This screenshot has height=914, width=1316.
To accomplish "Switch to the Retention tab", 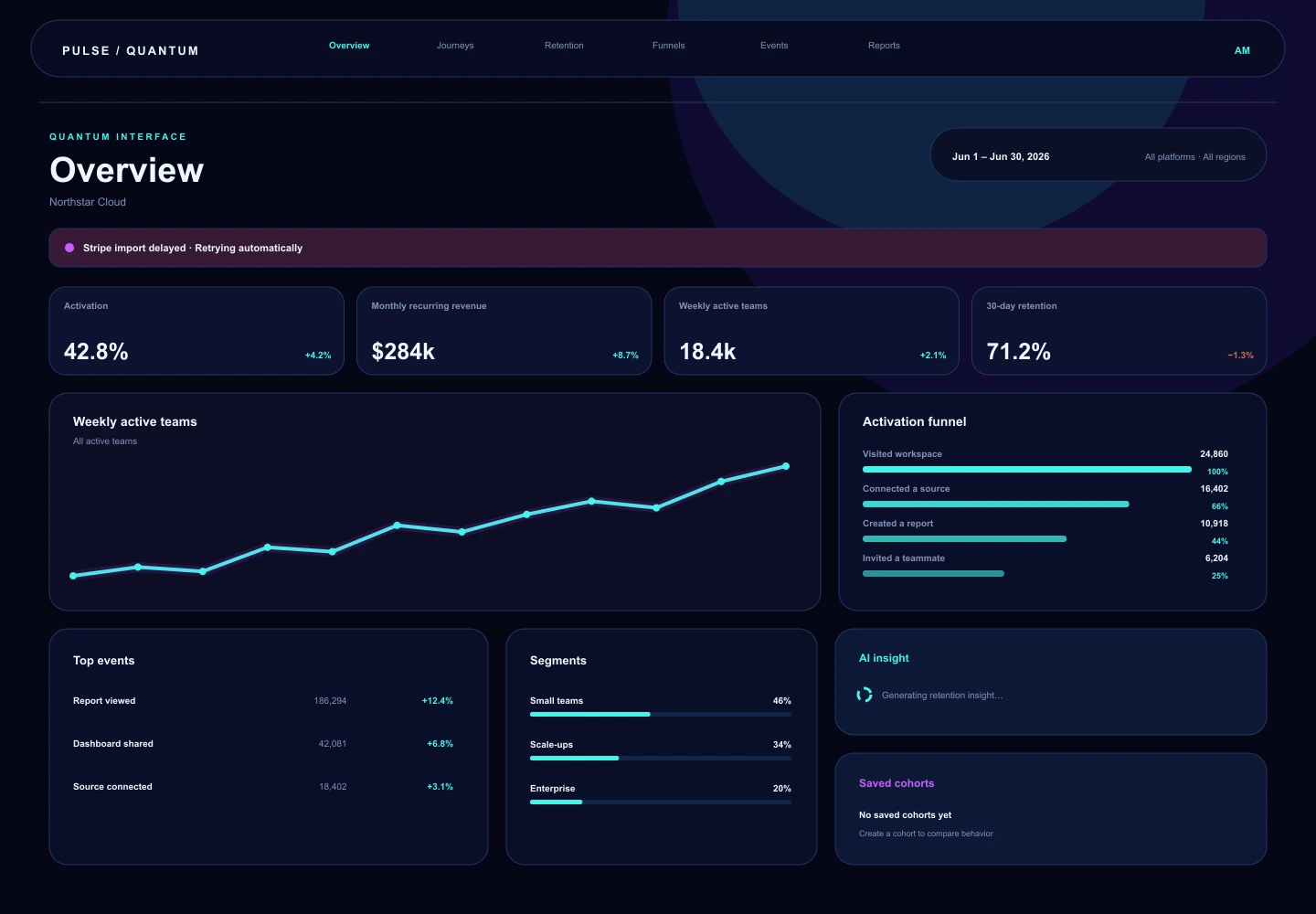I will 564,46.
